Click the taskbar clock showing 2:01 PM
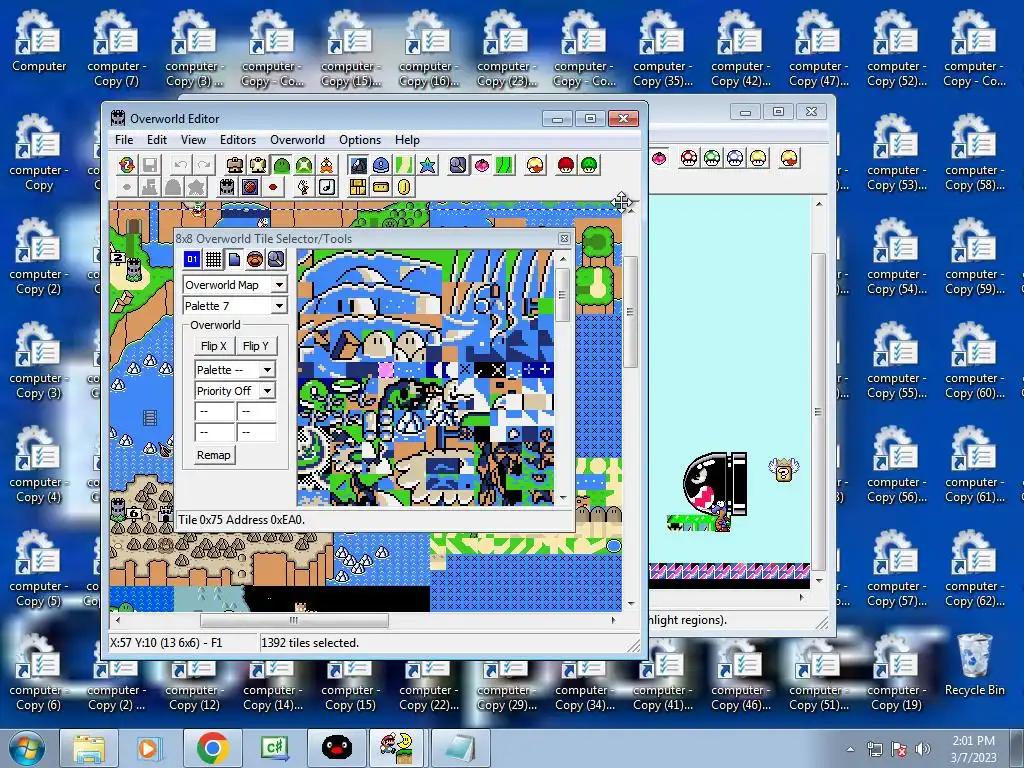 pyautogui.click(x=973, y=748)
